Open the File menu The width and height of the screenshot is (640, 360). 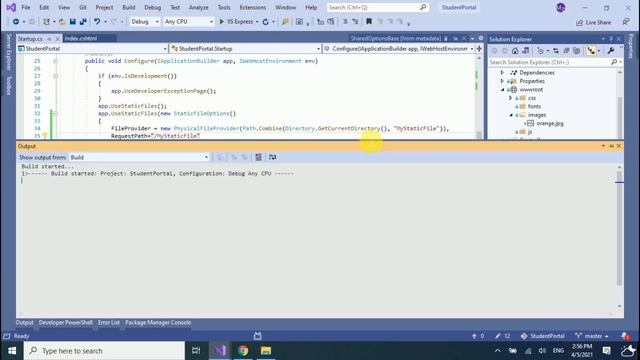(26, 7)
